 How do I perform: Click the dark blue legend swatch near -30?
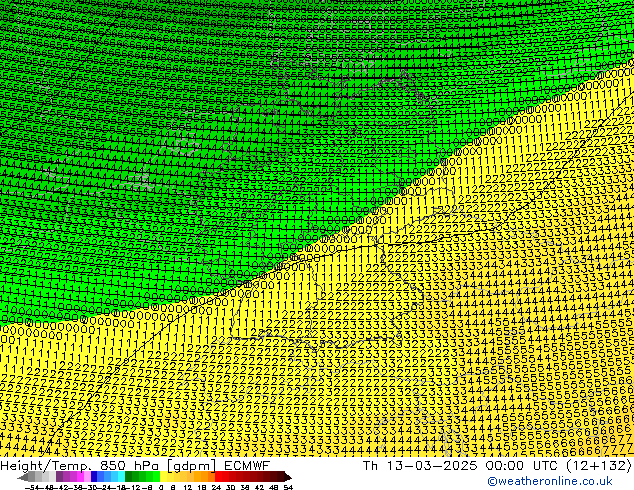click(x=94, y=477)
